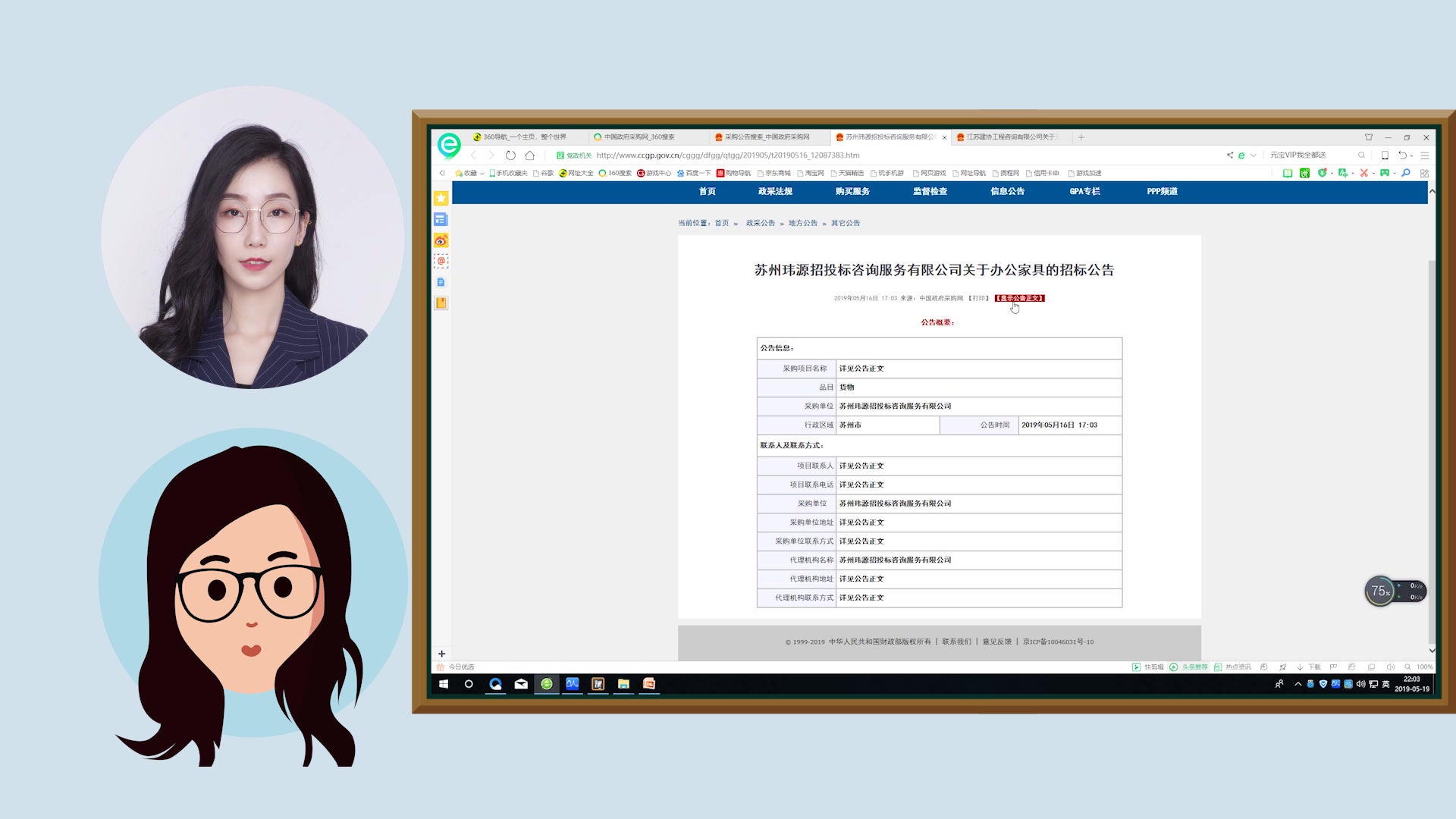Open the gamepad extension icon

coord(1384,173)
